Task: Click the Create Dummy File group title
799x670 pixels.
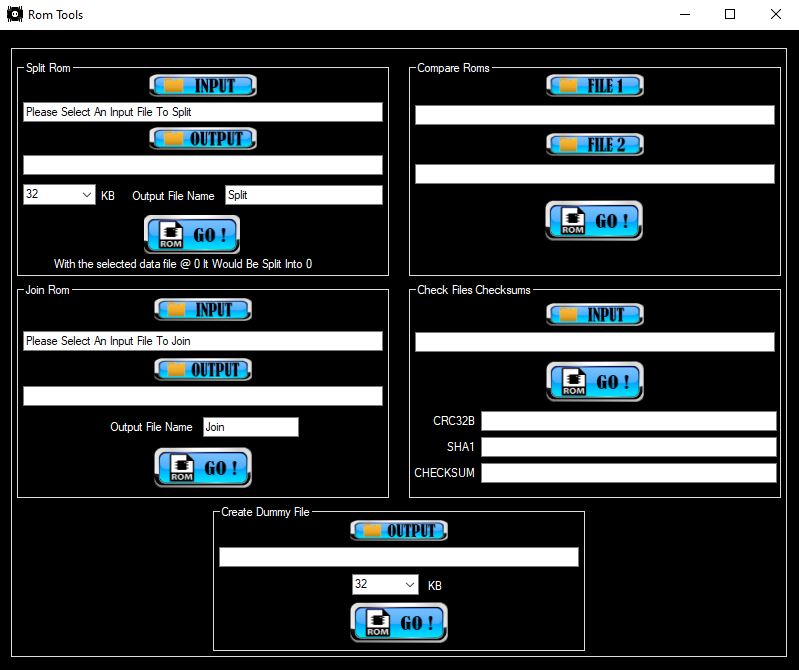Action: (265, 512)
